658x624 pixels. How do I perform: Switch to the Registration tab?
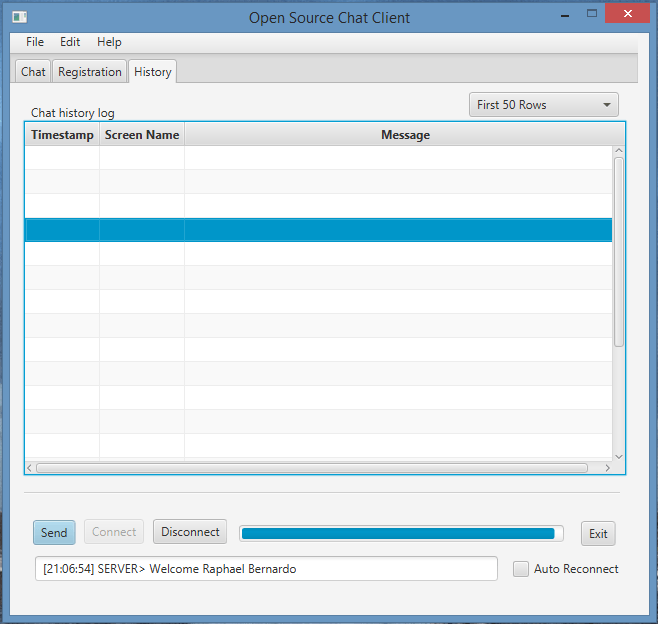pyautogui.click(x=89, y=72)
